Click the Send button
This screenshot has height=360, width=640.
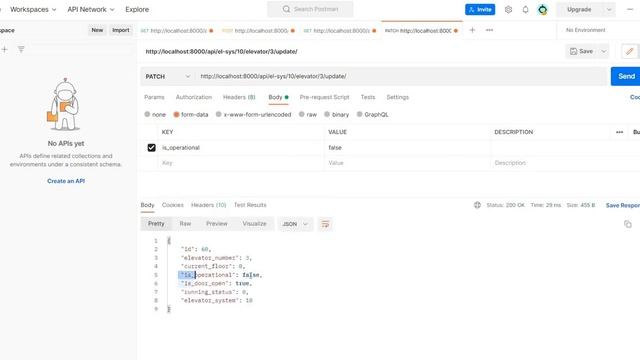coord(625,76)
